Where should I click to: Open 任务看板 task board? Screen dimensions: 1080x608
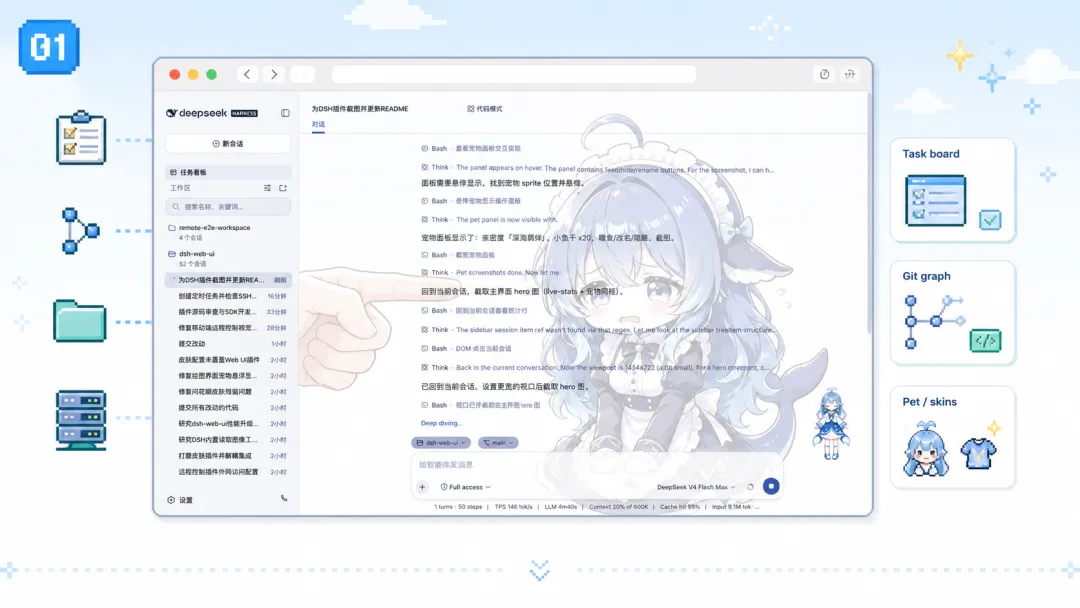click(228, 172)
